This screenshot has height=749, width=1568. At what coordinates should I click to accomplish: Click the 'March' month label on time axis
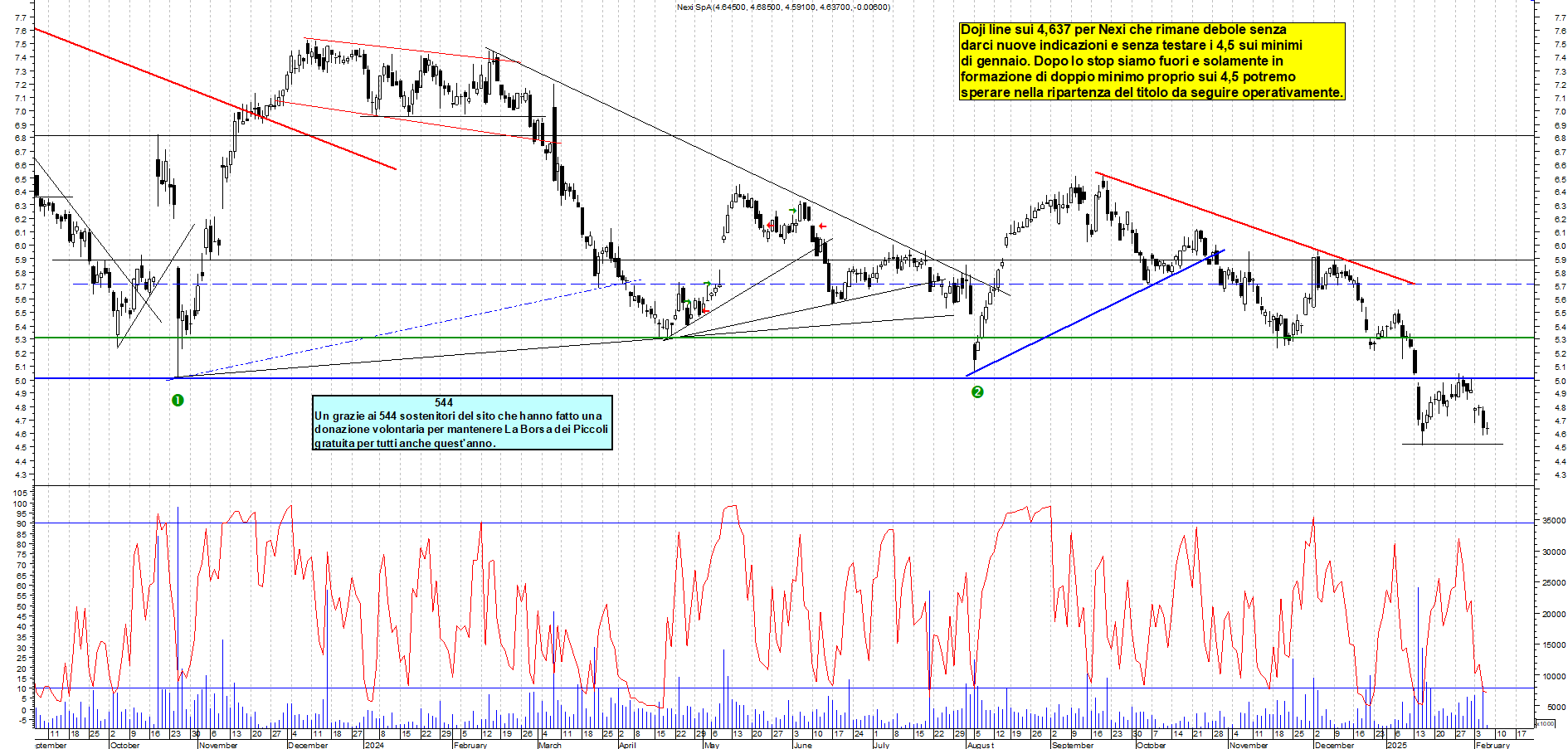(549, 745)
